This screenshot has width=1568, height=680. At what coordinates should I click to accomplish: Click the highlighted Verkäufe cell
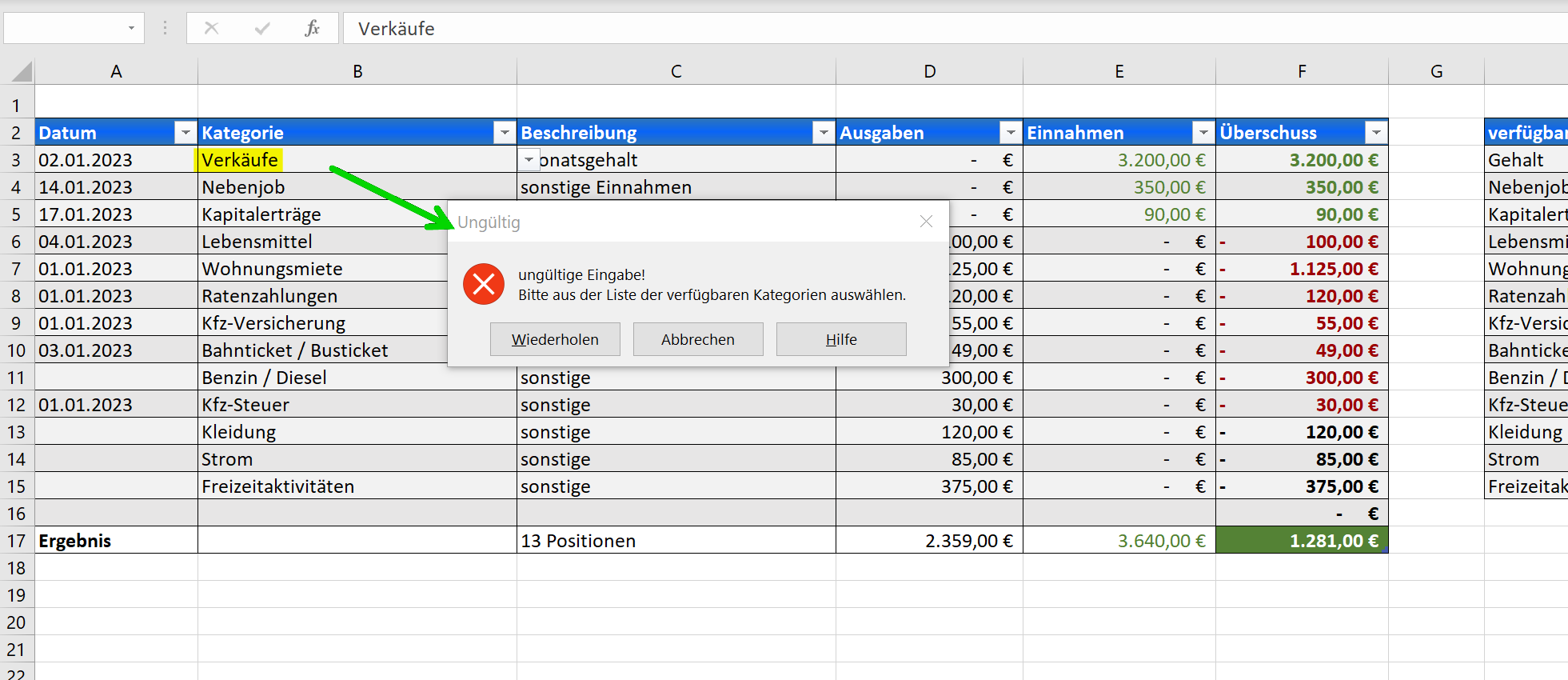[357, 160]
